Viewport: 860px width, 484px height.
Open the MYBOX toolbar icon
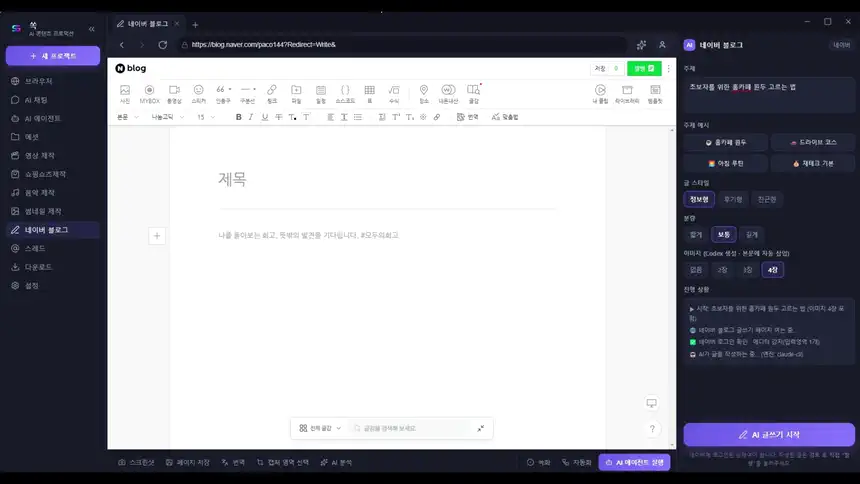tap(149, 93)
